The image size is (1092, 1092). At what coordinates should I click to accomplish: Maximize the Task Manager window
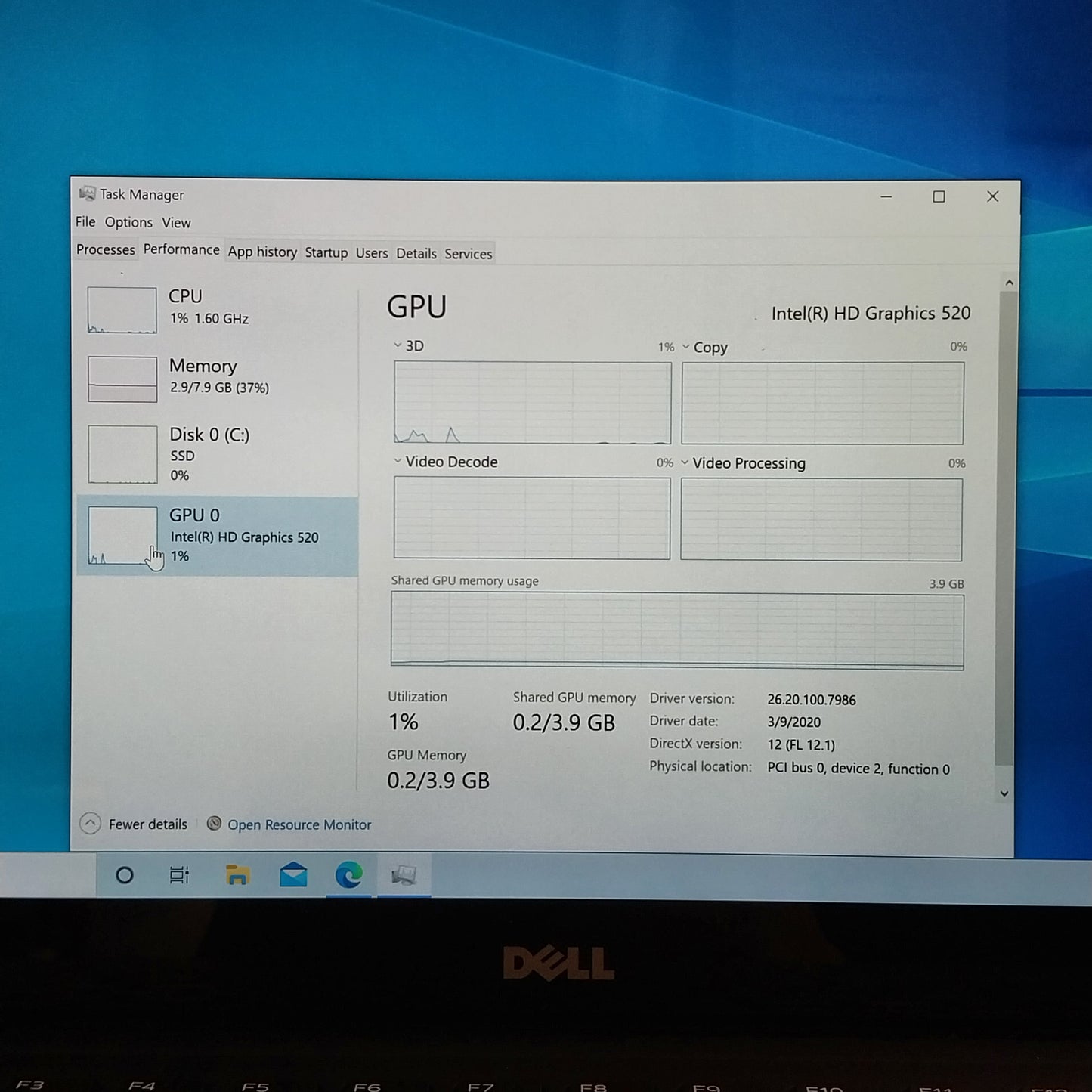pyautogui.click(x=939, y=196)
